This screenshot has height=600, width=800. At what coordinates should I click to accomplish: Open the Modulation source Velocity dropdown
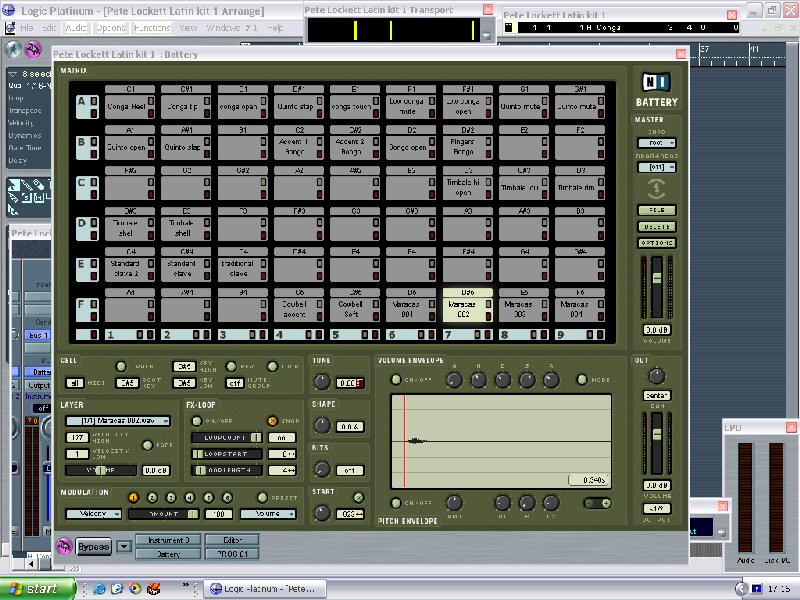[x=93, y=514]
